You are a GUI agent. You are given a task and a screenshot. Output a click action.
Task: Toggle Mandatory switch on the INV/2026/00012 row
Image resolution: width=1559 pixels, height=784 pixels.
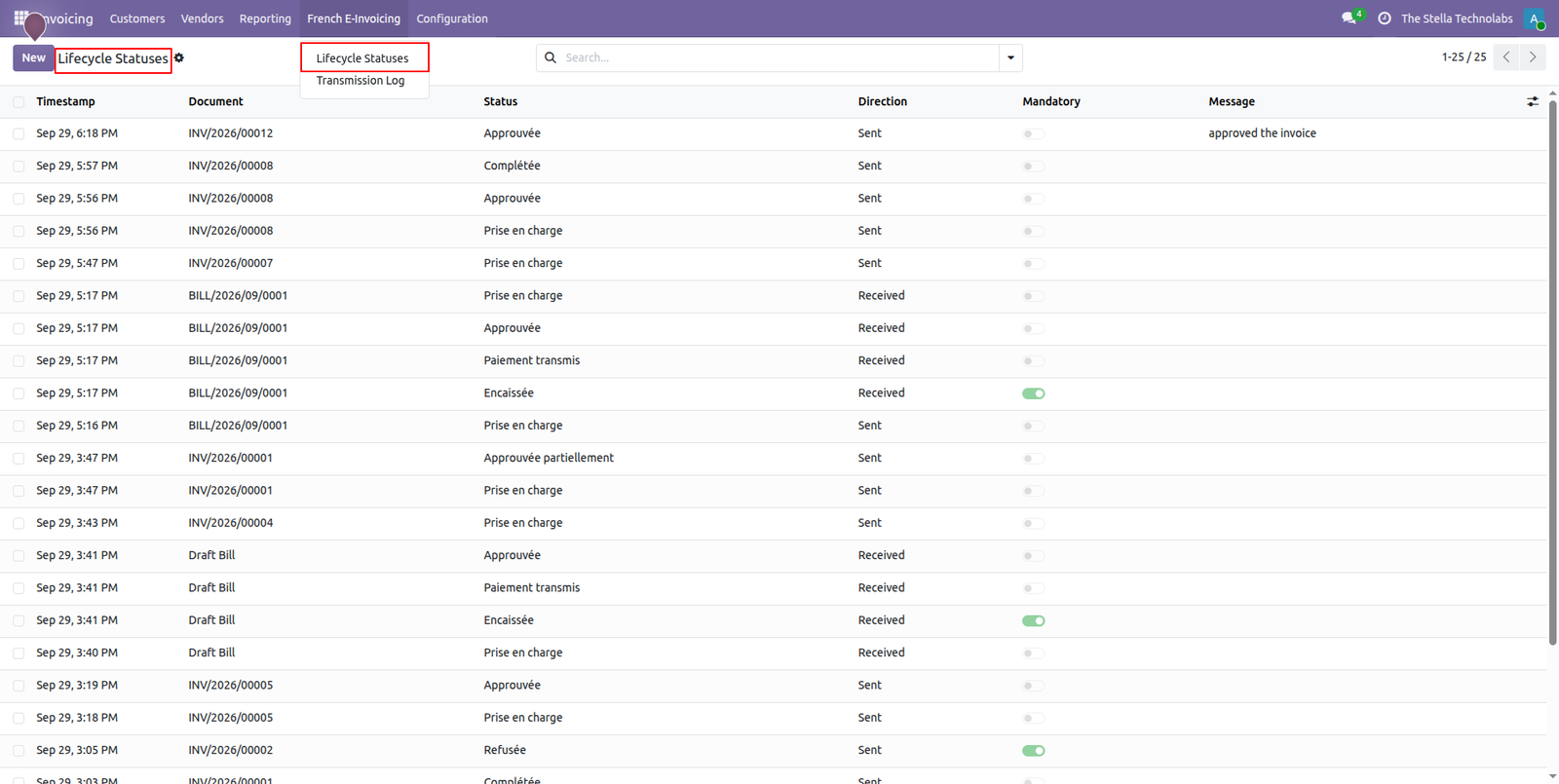pos(1034,133)
